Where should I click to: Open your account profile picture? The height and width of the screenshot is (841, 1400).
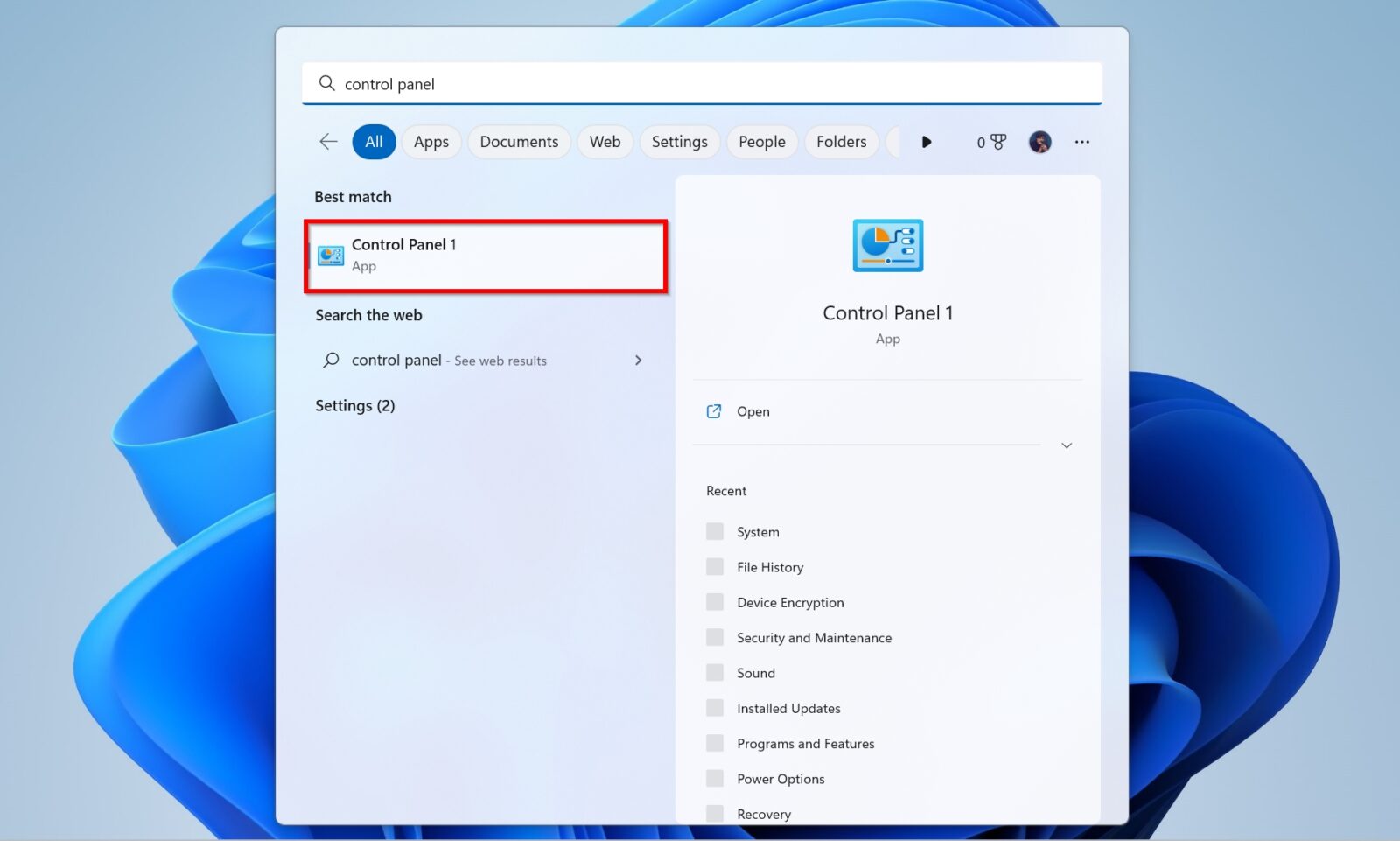(x=1039, y=141)
